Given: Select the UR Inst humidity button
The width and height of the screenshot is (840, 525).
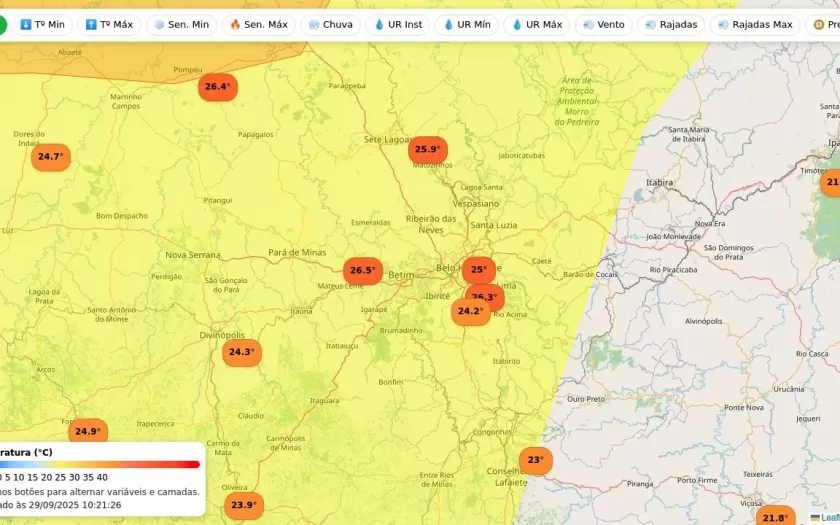Looking at the screenshot, I should click(x=398, y=24).
